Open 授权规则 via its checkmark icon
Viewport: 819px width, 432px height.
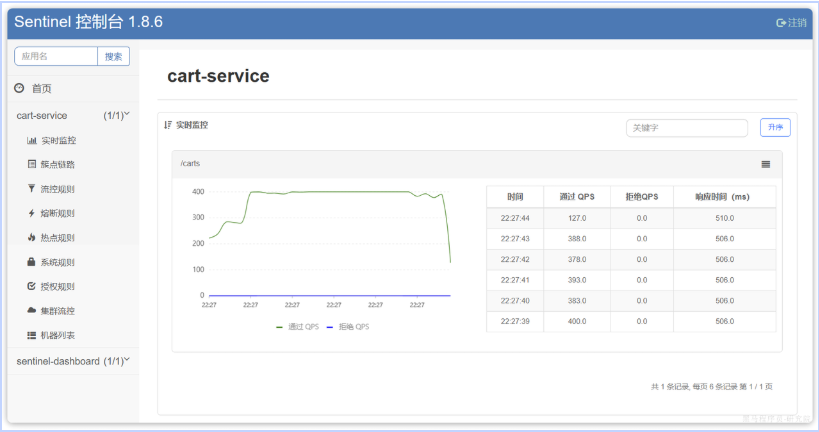click(32, 287)
